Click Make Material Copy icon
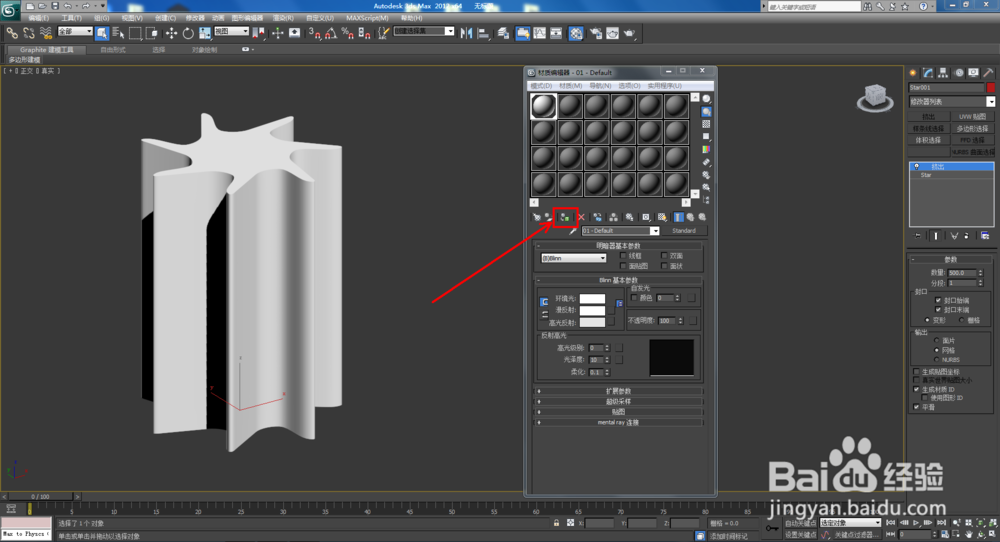1000x542 pixels. (x=598, y=217)
